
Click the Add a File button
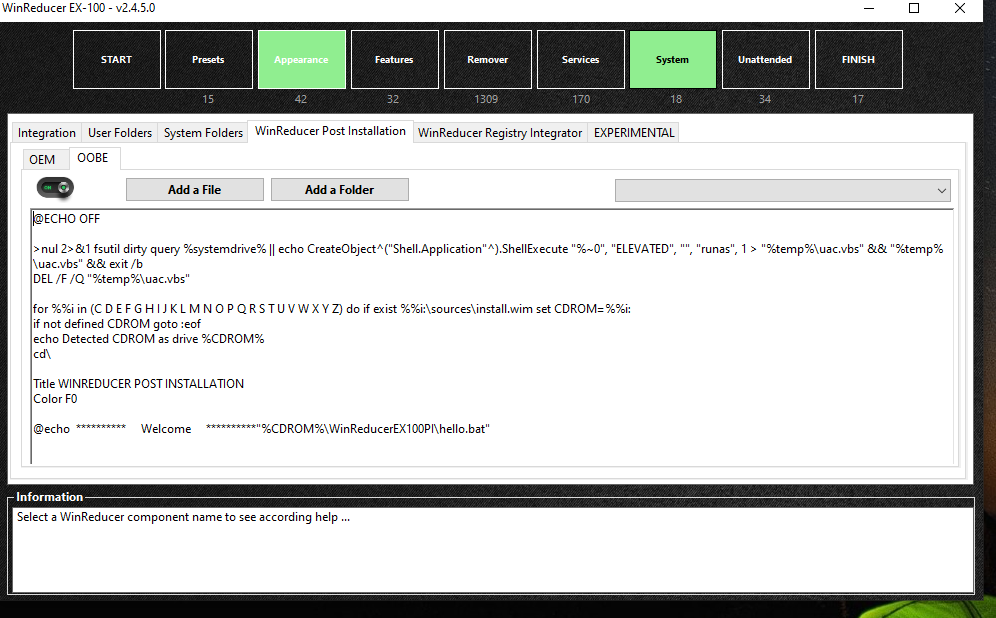(x=194, y=190)
